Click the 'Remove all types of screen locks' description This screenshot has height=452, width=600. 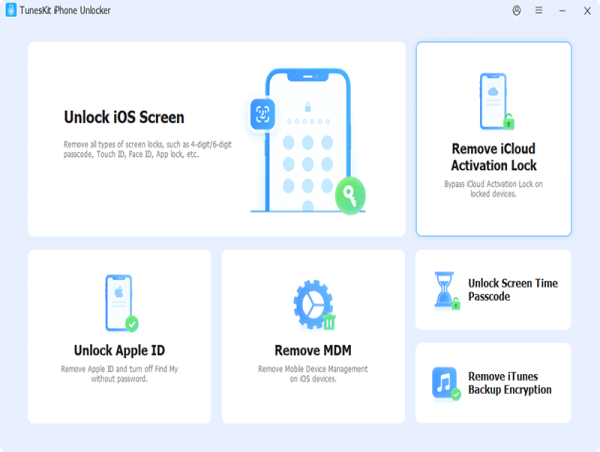pos(147,149)
